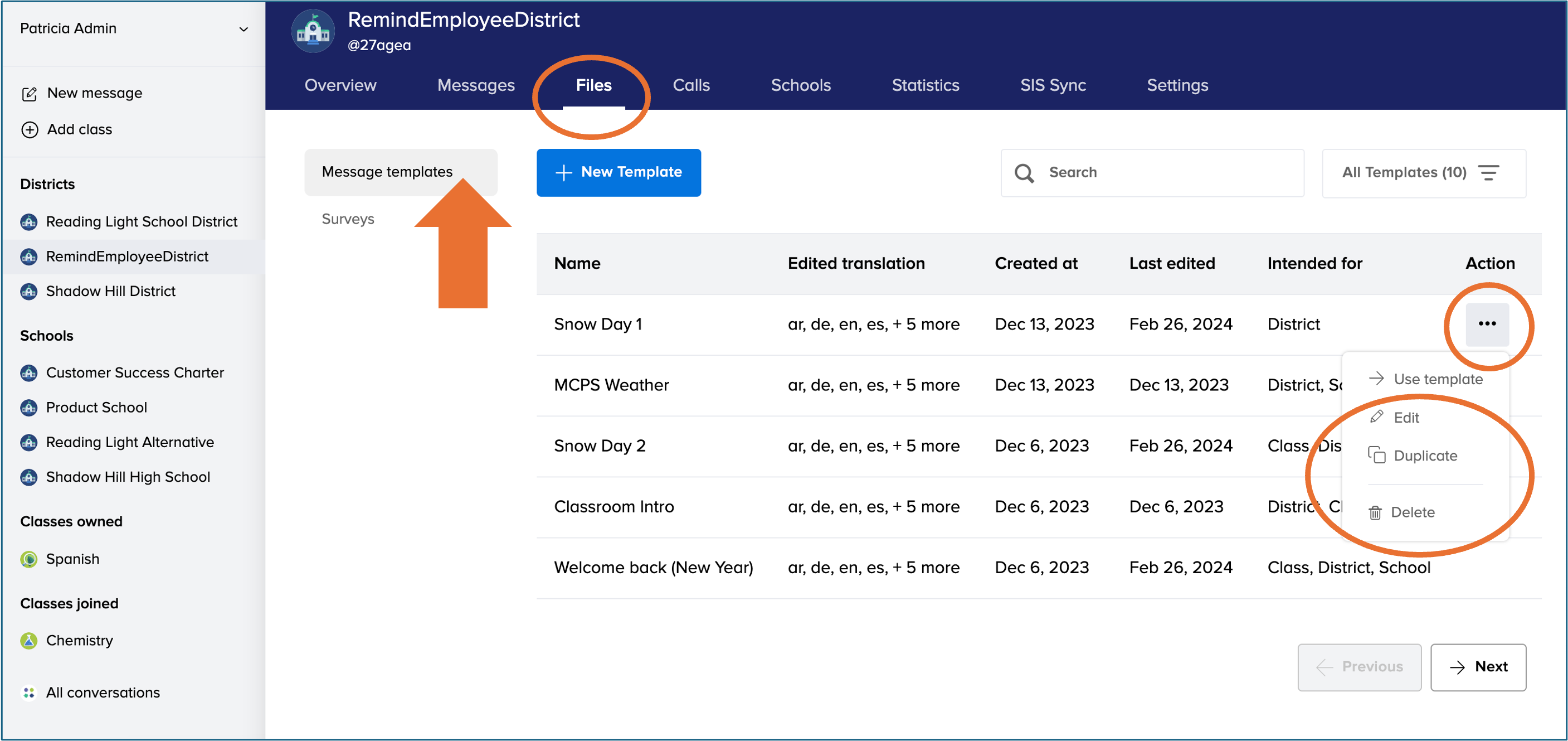1568x741 pixels.
Task: Click the Delete trash icon option
Action: [x=1375, y=512]
